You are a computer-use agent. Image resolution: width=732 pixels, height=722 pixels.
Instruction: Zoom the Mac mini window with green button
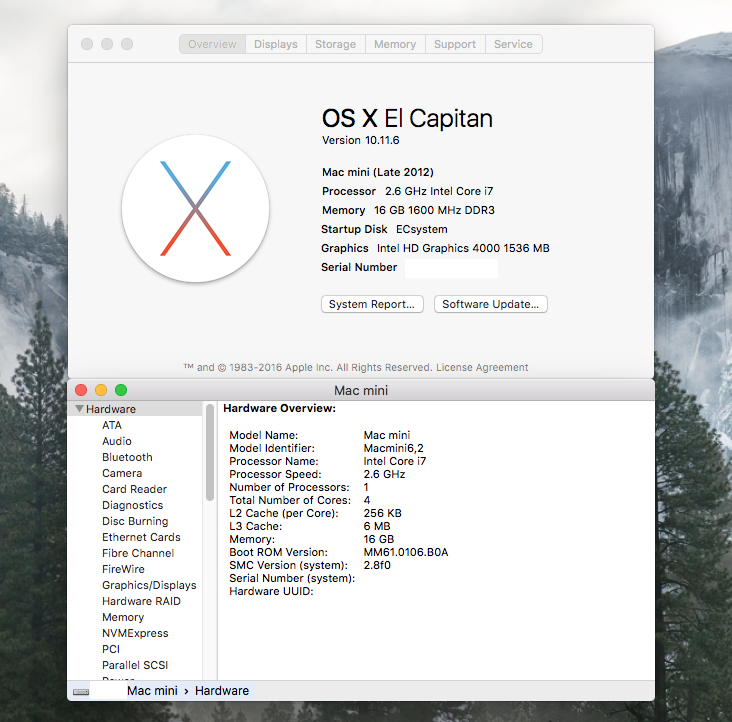[121, 390]
